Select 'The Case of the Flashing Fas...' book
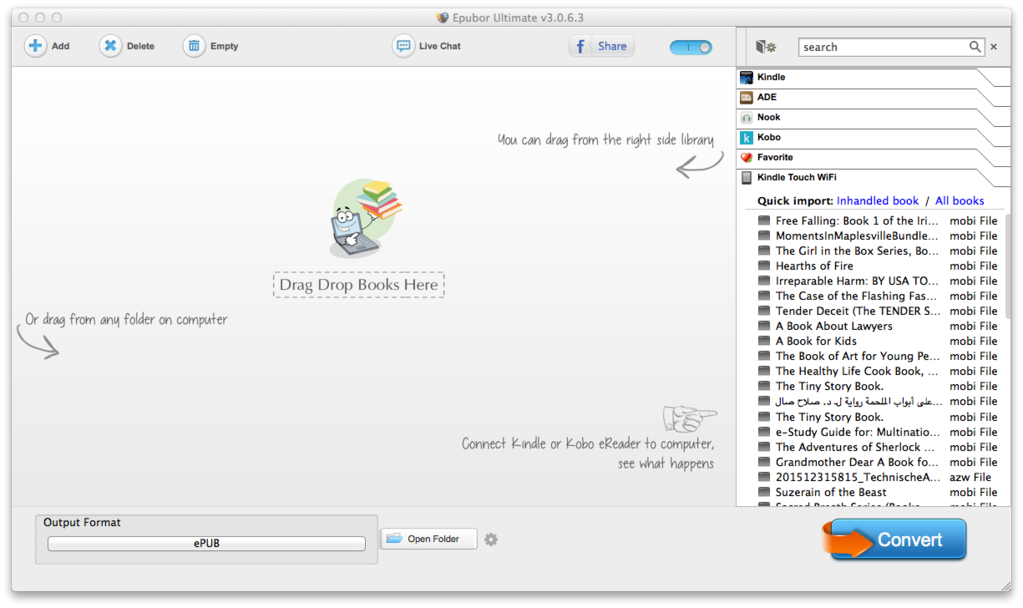This screenshot has height=608, width=1023. 877,296
